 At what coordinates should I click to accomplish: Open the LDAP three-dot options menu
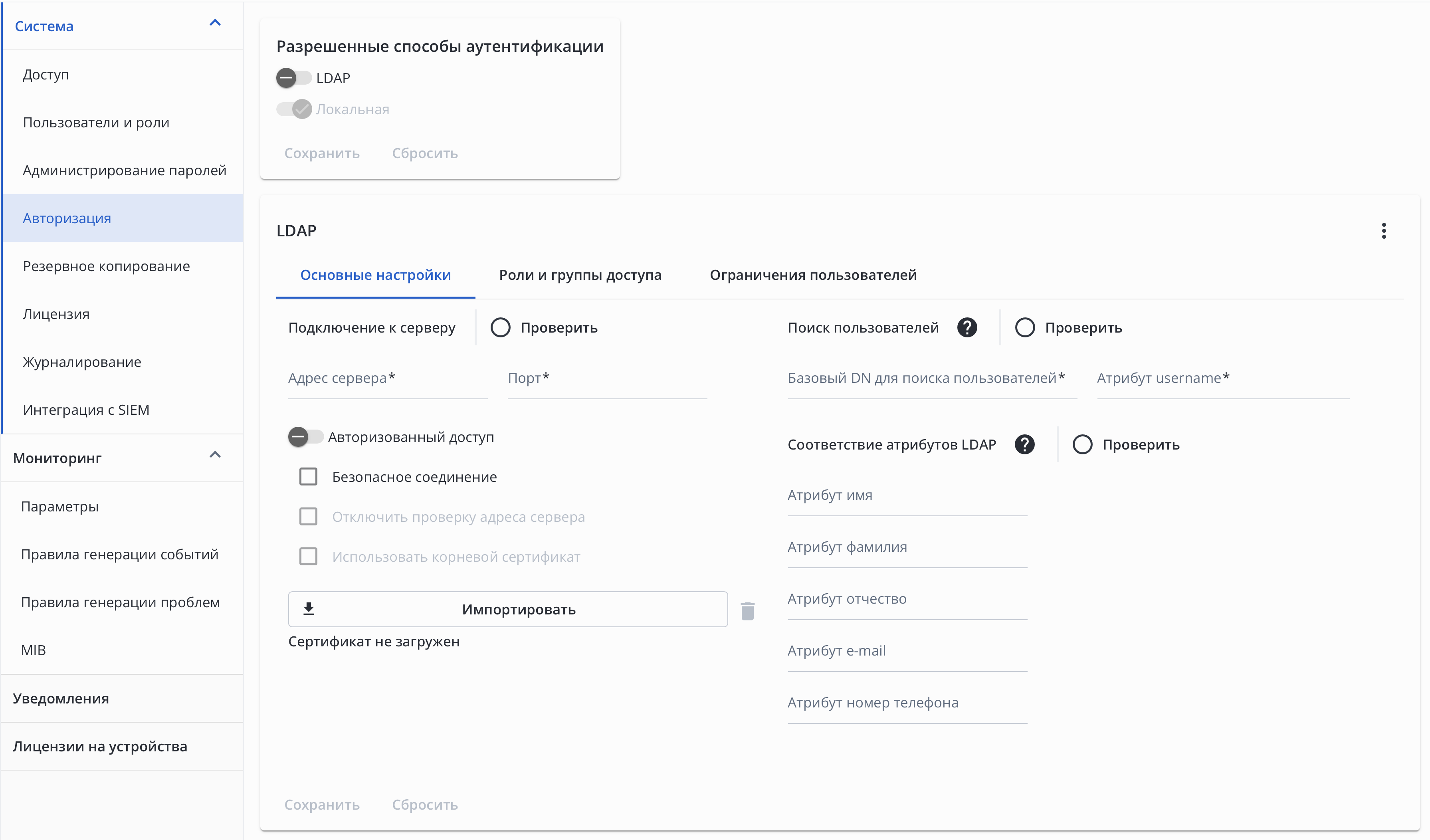point(1383,231)
